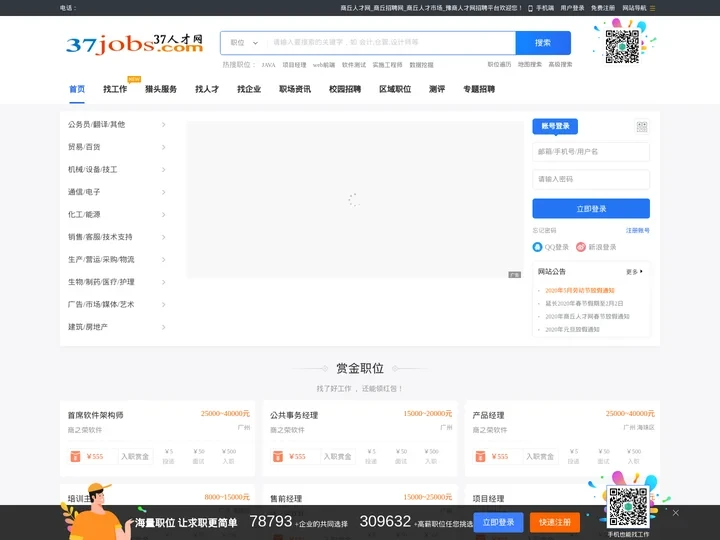
Task: Click the 用户登录 top bar link
Action: click(572, 8)
